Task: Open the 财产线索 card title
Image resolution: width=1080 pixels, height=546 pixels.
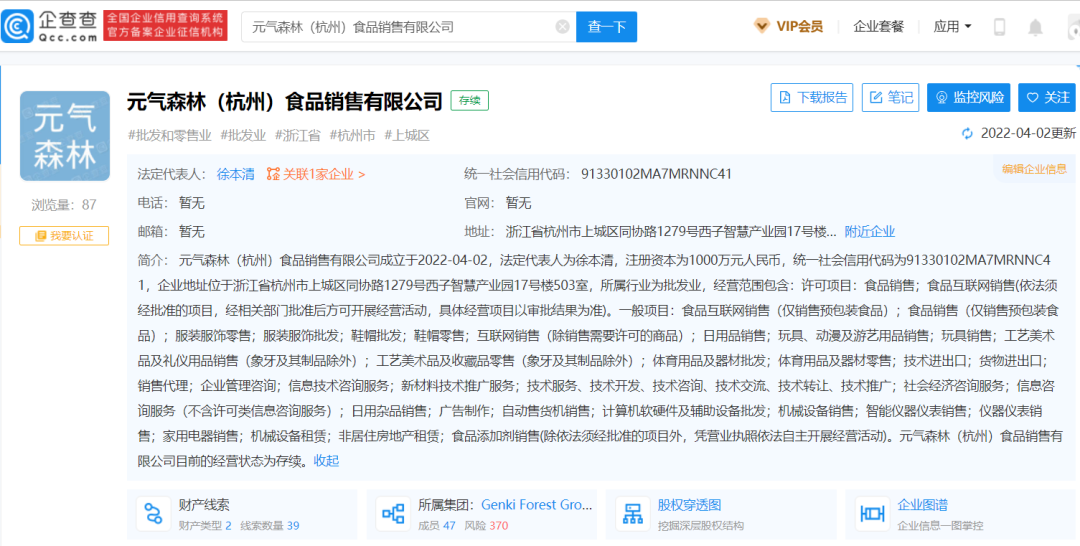Action: (203, 505)
